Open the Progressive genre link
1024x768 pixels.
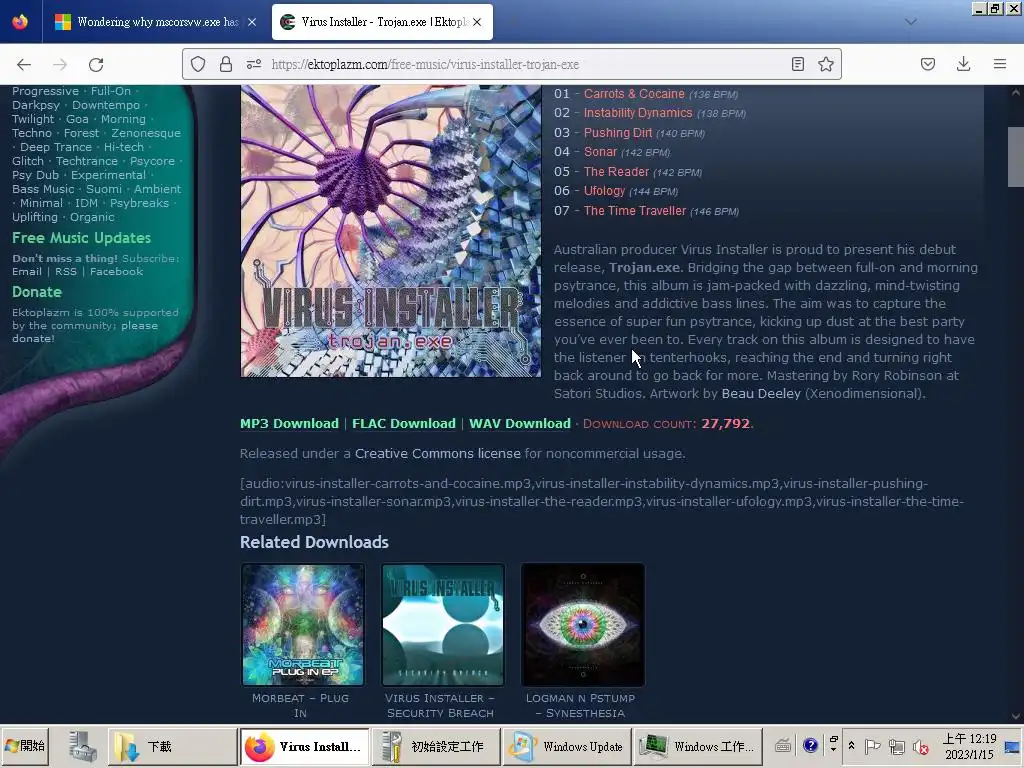[45, 91]
